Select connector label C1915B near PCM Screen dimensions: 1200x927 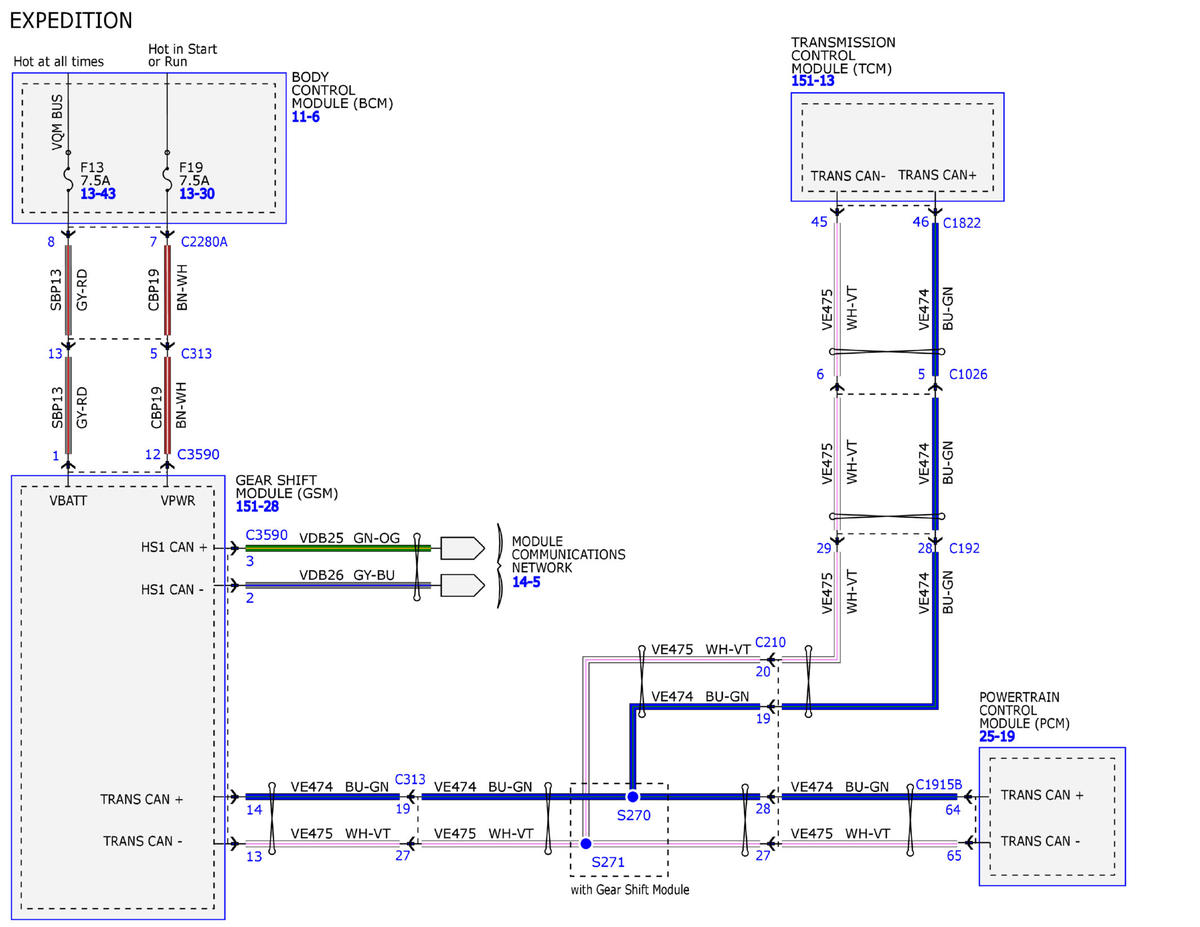939,785
